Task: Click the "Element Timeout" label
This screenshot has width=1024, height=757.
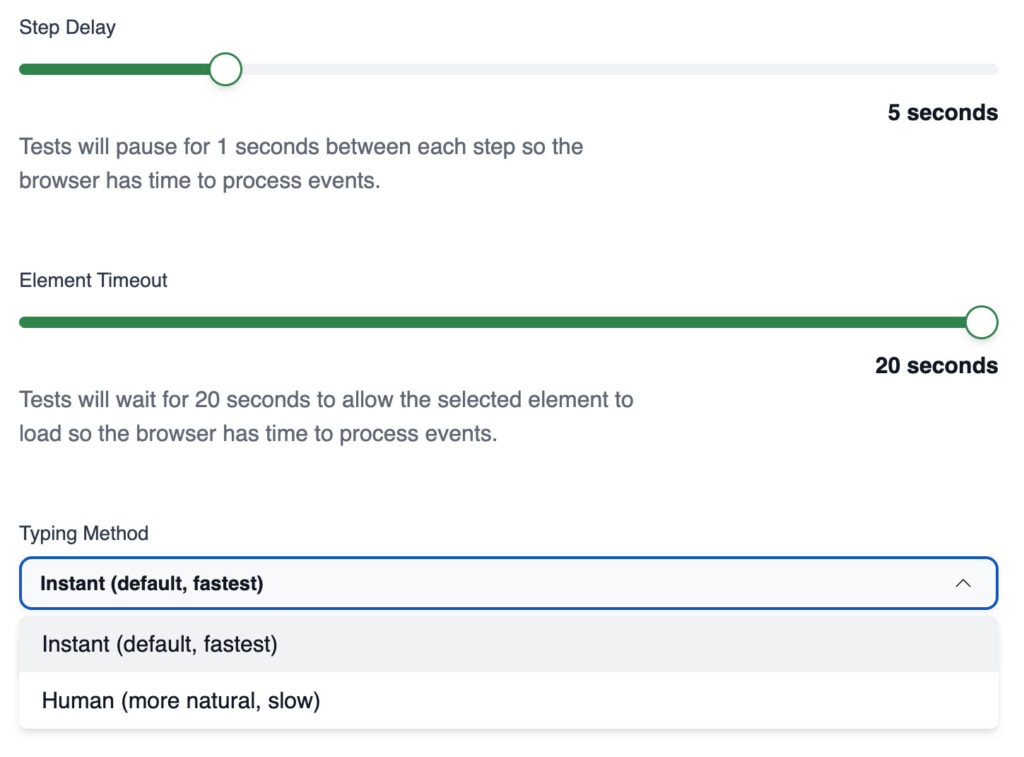Action: point(93,281)
